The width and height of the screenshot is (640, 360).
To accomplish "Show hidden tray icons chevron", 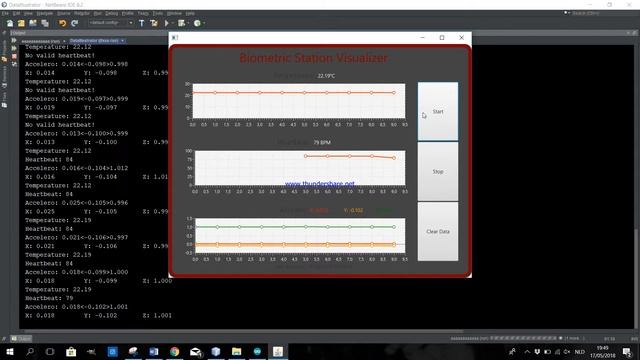I will pyautogui.click(x=527, y=351).
